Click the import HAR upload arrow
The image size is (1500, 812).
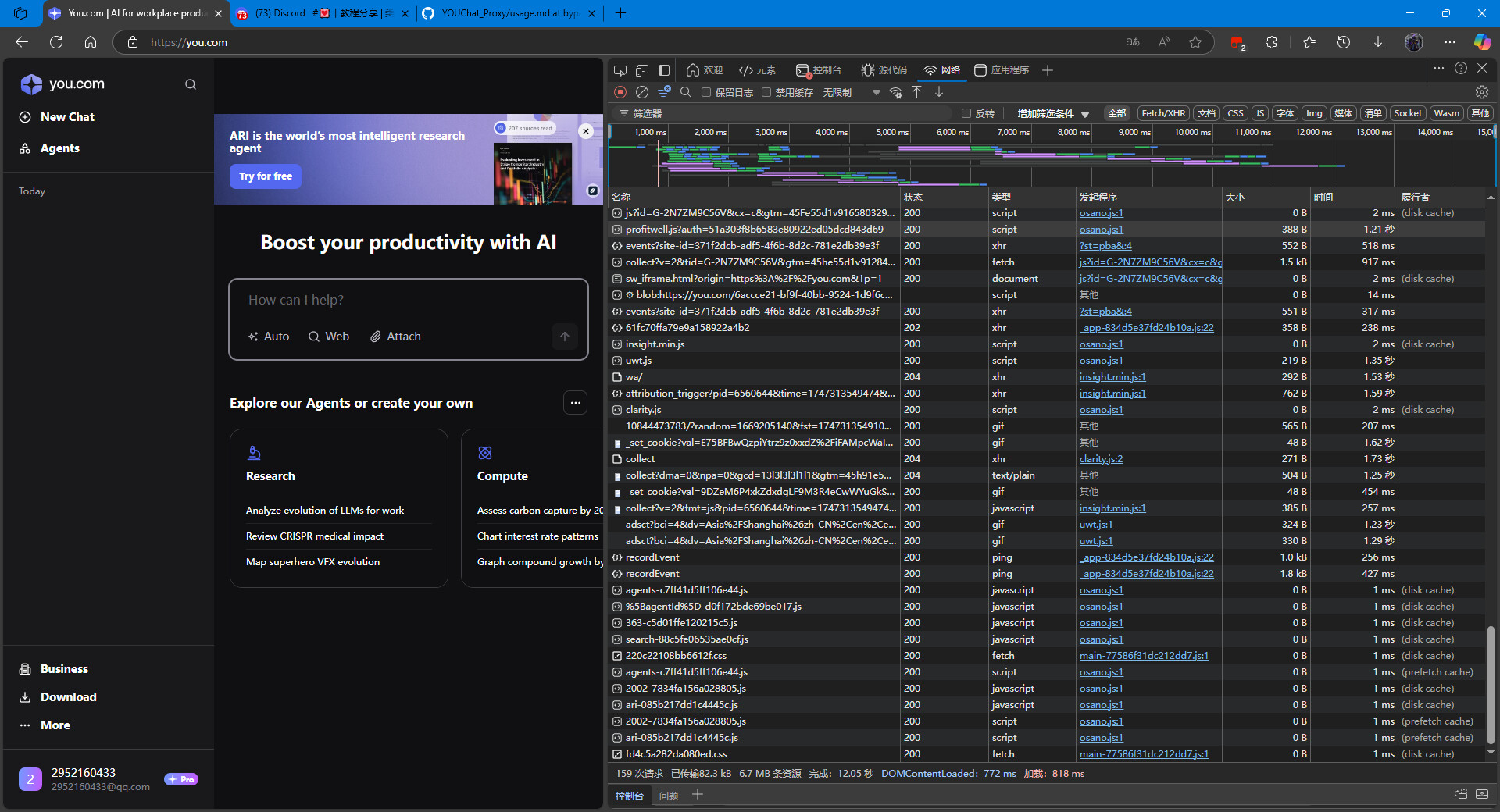917,92
